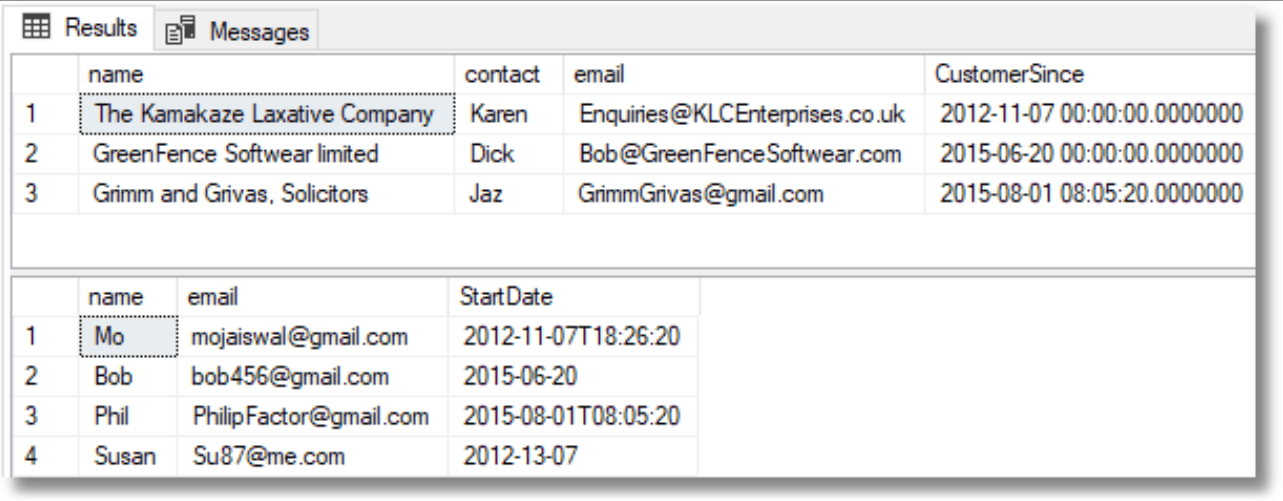
Task: Select the Enquiries@KLCEnterprises.co.uk email cell
Action: [x=743, y=115]
